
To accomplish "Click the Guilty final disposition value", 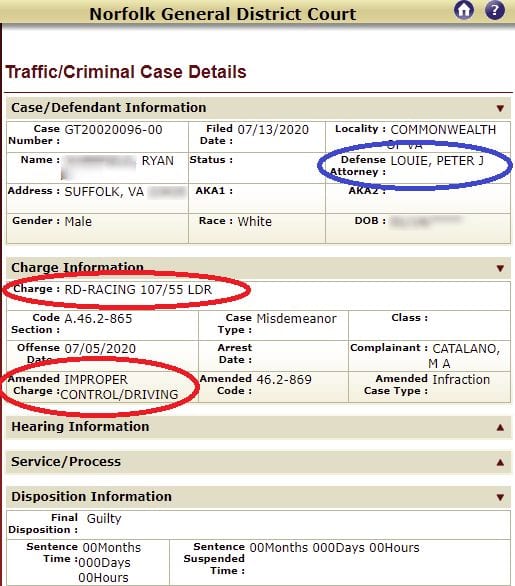I will click(104, 519).
